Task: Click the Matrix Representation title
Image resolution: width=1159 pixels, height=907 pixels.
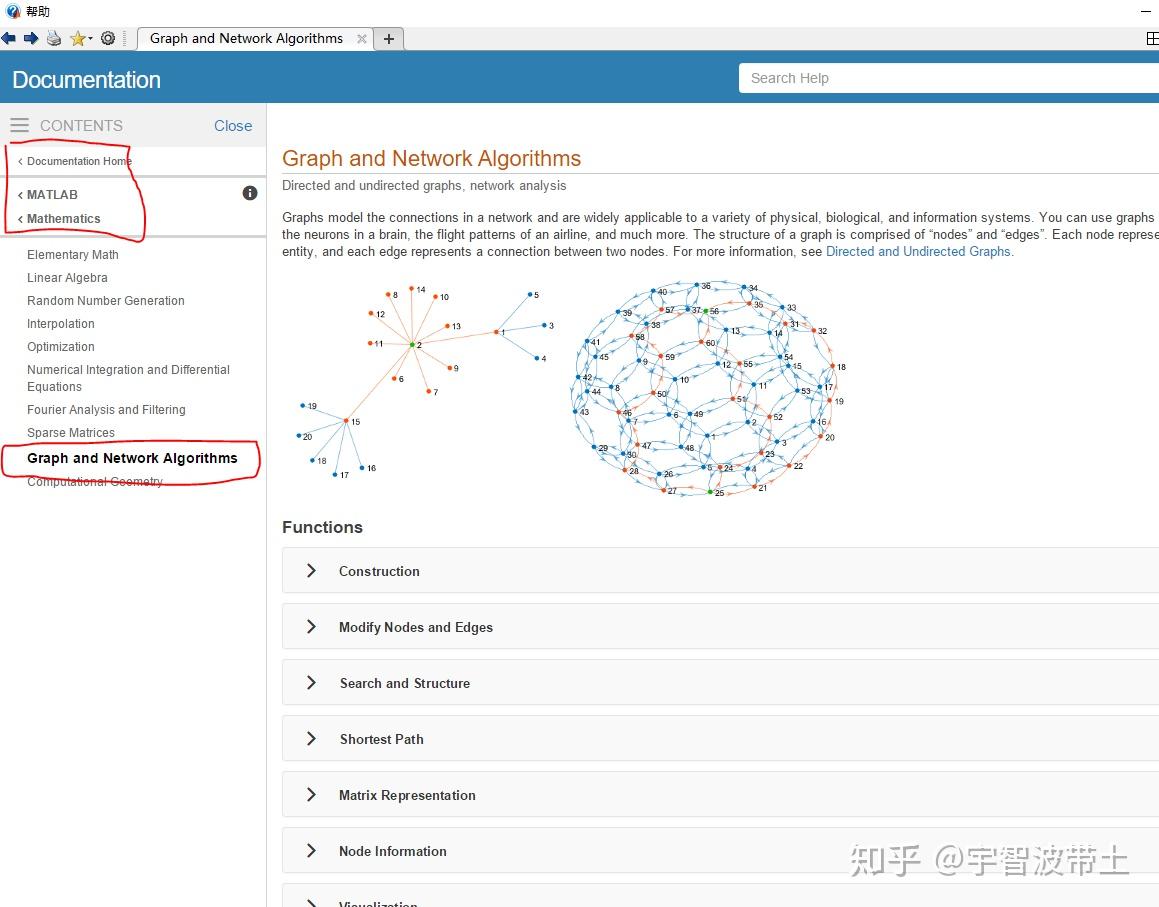Action: [407, 795]
